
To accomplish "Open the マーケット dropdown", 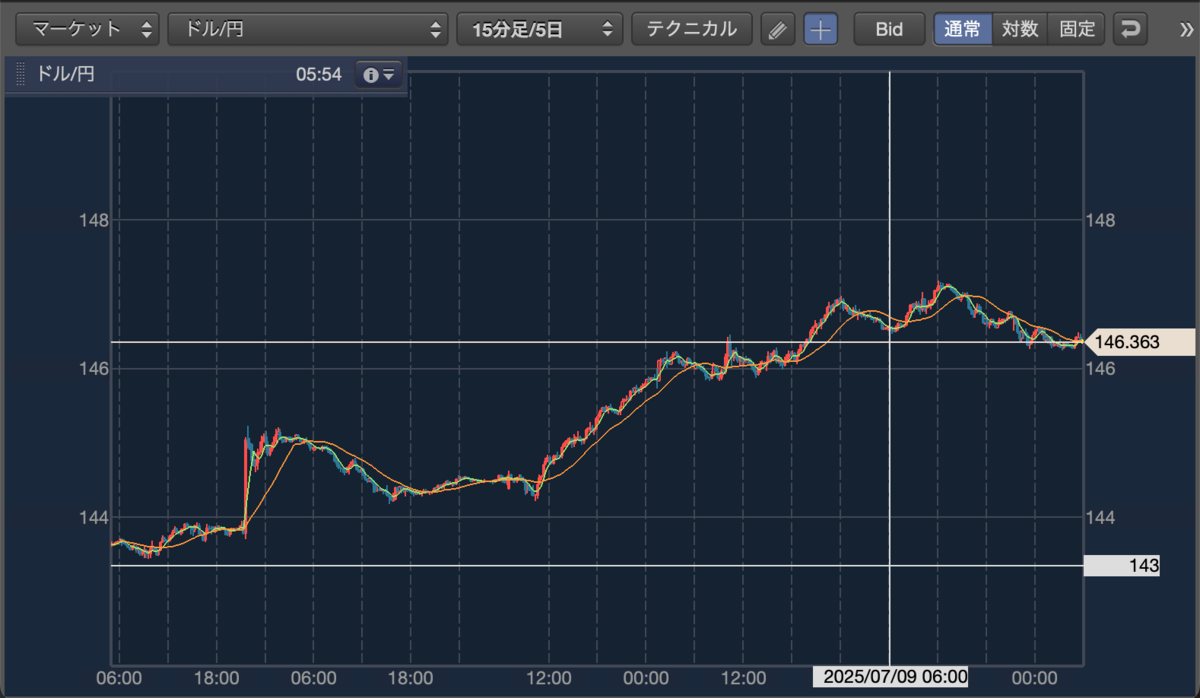I will pyautogui.click(x=88, y=29).
